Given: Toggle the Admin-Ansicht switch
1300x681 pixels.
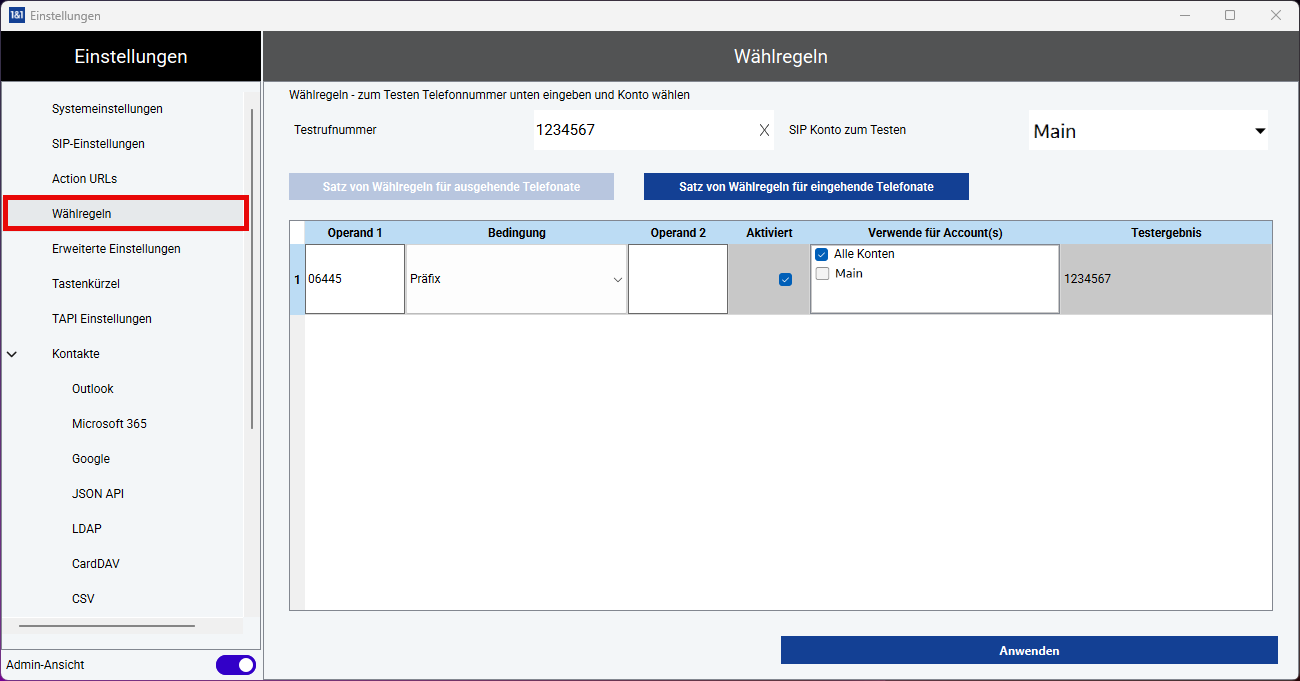Looking at the screenshot, I should 236,665.
